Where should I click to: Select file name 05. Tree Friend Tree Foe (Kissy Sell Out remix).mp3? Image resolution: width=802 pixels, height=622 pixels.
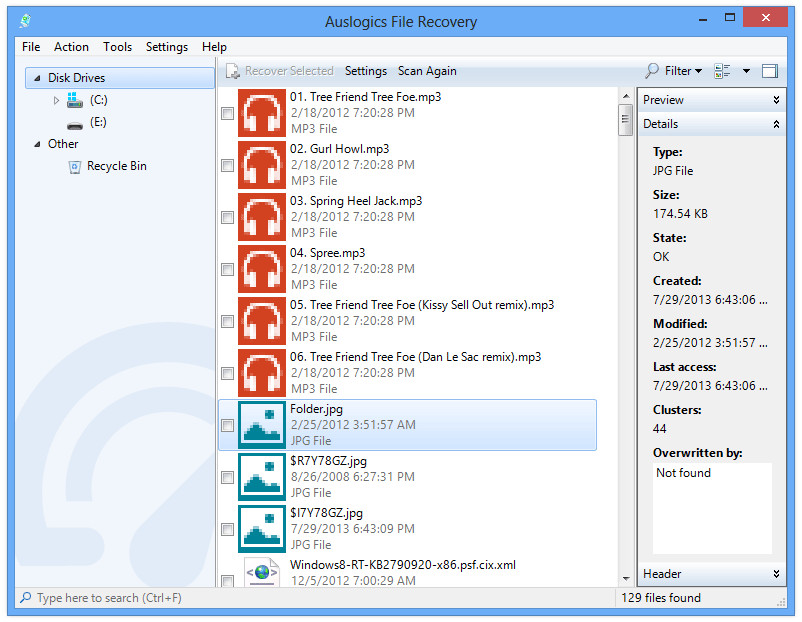click(422, 305)
